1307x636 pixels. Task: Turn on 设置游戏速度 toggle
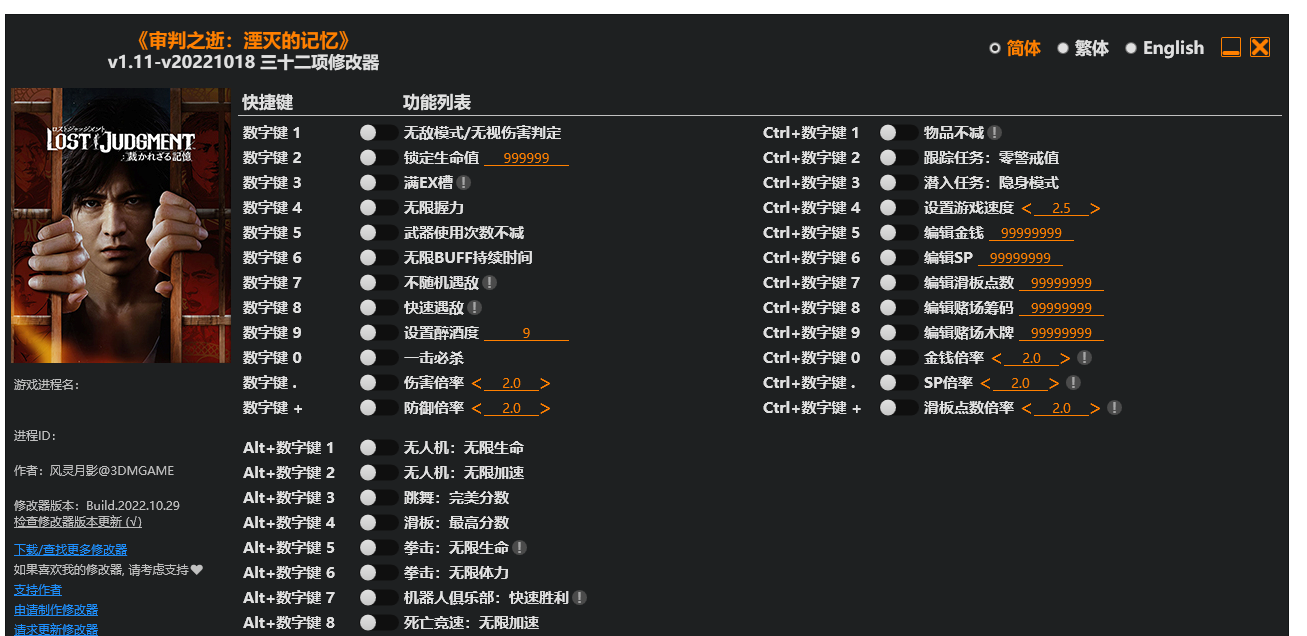point(899,208)
